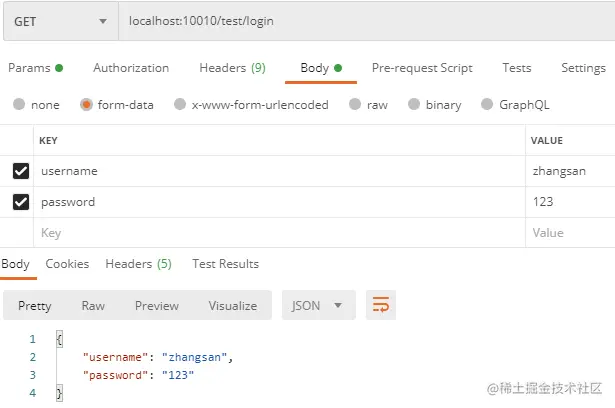Open the Test Results tab
The image size is (615, 408).
point(226,264)
